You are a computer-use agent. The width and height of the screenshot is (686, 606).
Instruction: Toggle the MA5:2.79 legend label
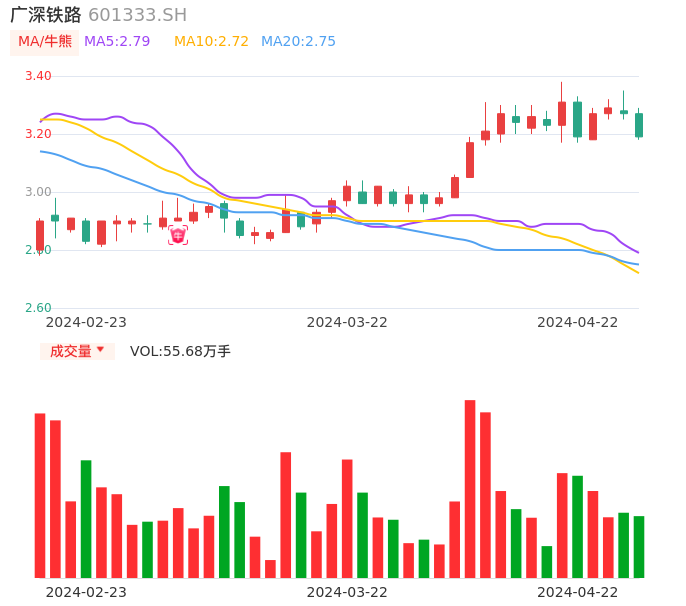pos(117,42)
